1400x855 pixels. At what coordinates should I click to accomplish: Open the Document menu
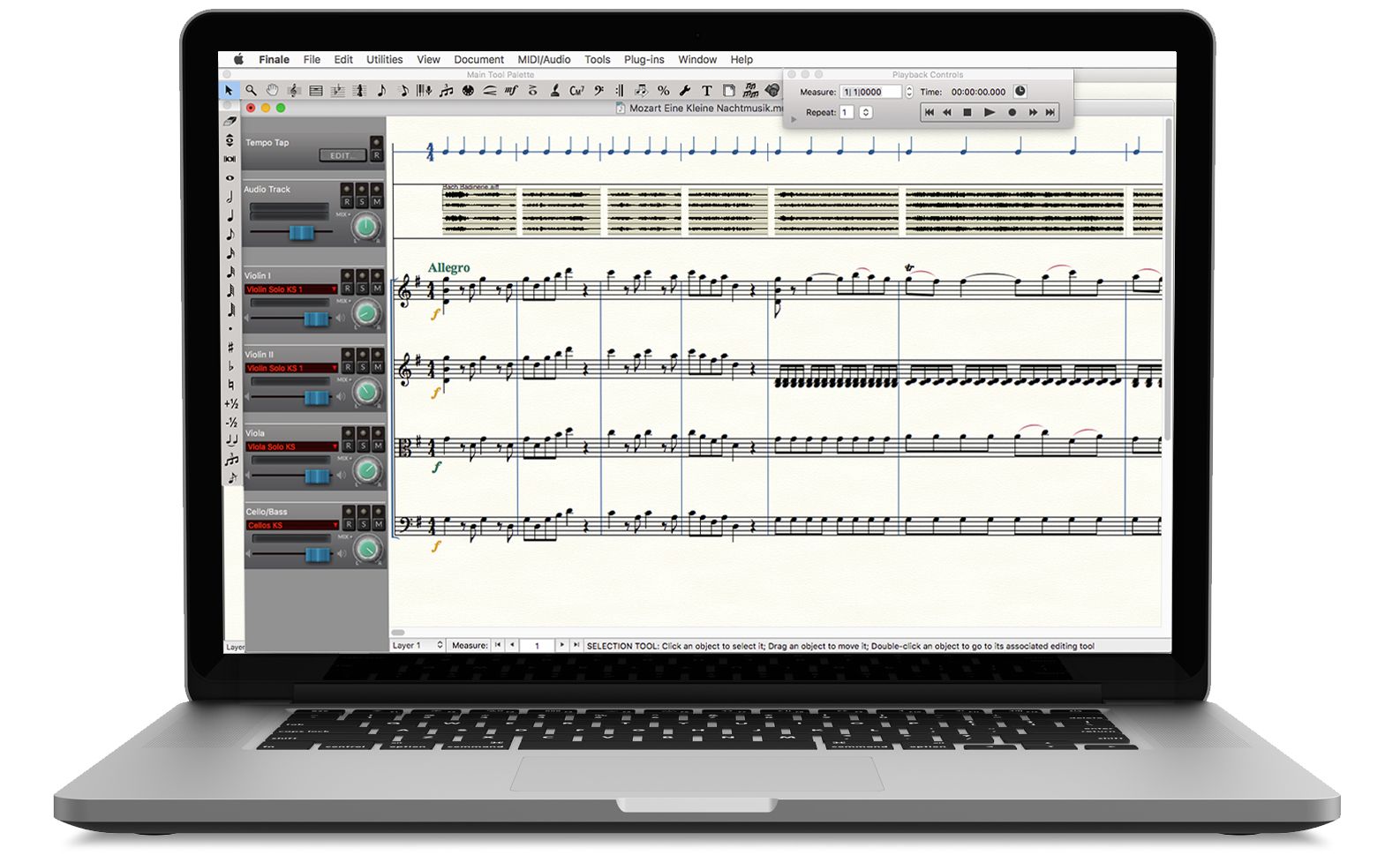point(478,59)
